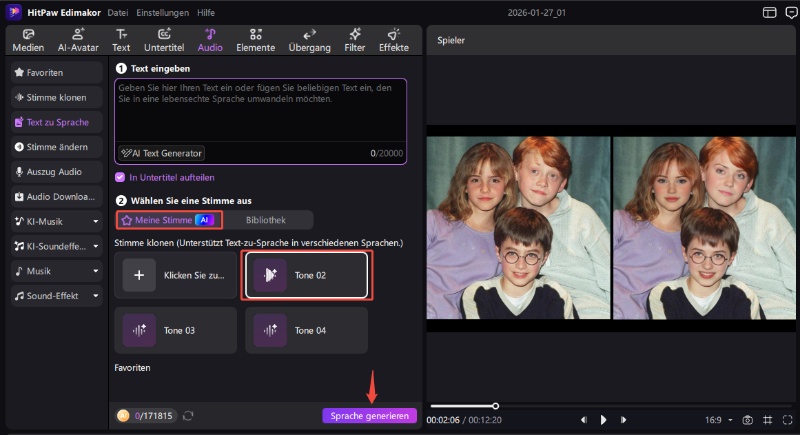
Task: Click the plus icon to add voice
Action: coord(139,275)
